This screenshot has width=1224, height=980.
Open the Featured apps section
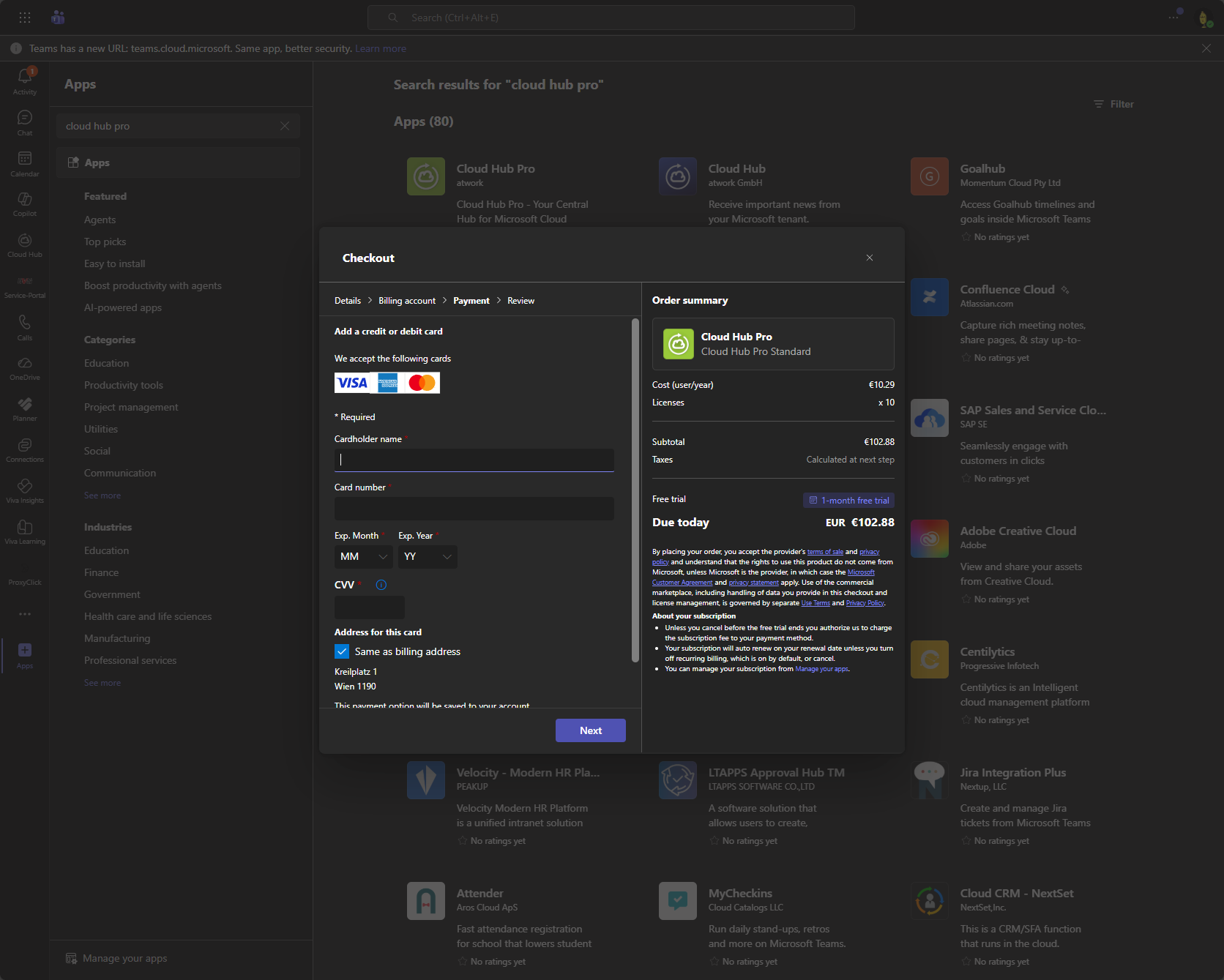[x=105, y=196]
